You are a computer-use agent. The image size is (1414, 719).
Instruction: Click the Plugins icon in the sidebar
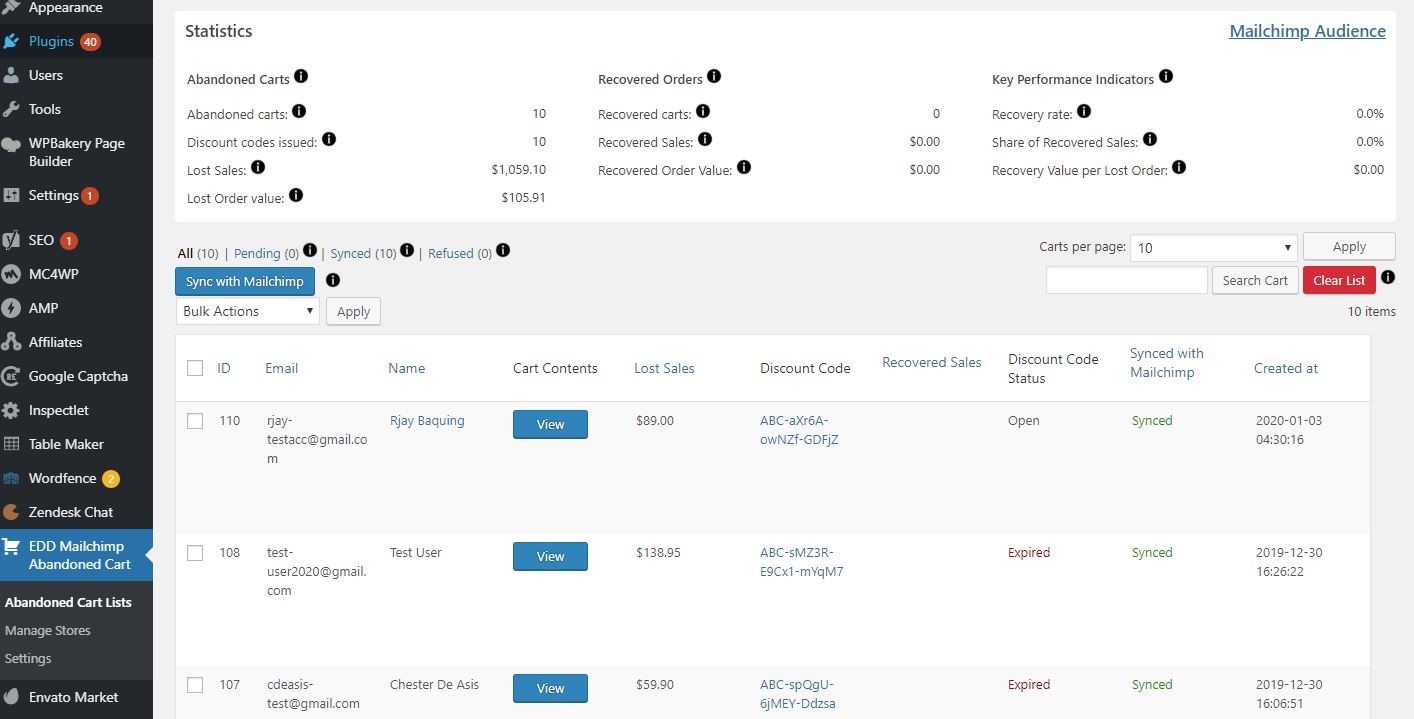coord(11,42)
